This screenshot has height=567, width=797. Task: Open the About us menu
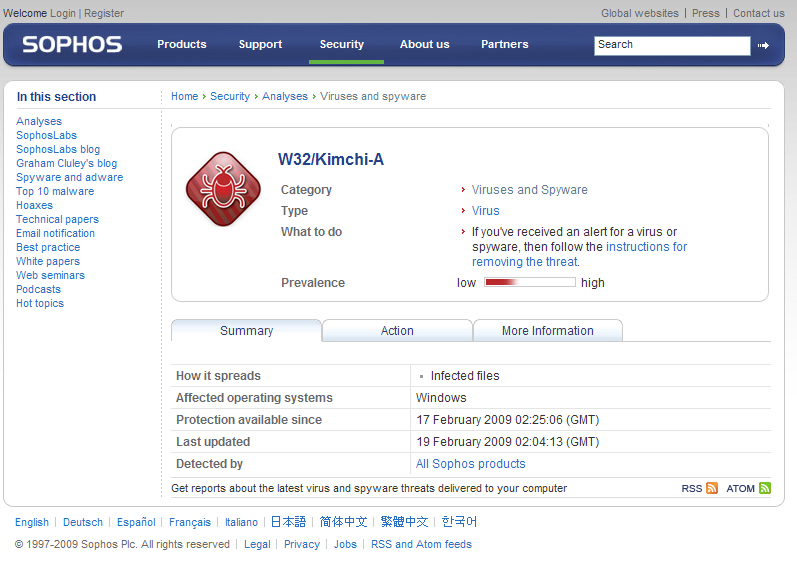click(424, 44)
